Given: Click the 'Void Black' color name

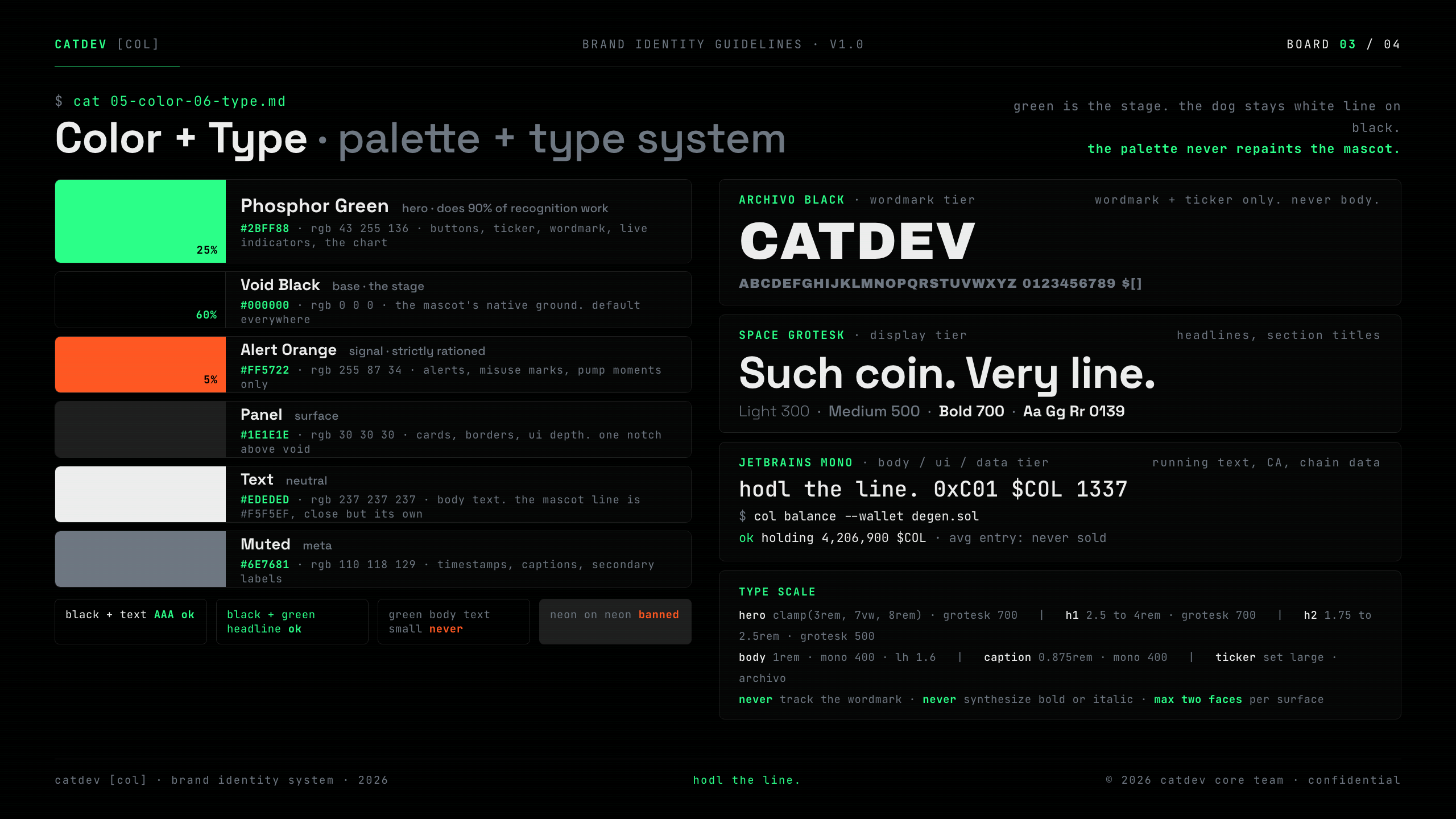Looking at the screenshot, I should click(280, 285).
